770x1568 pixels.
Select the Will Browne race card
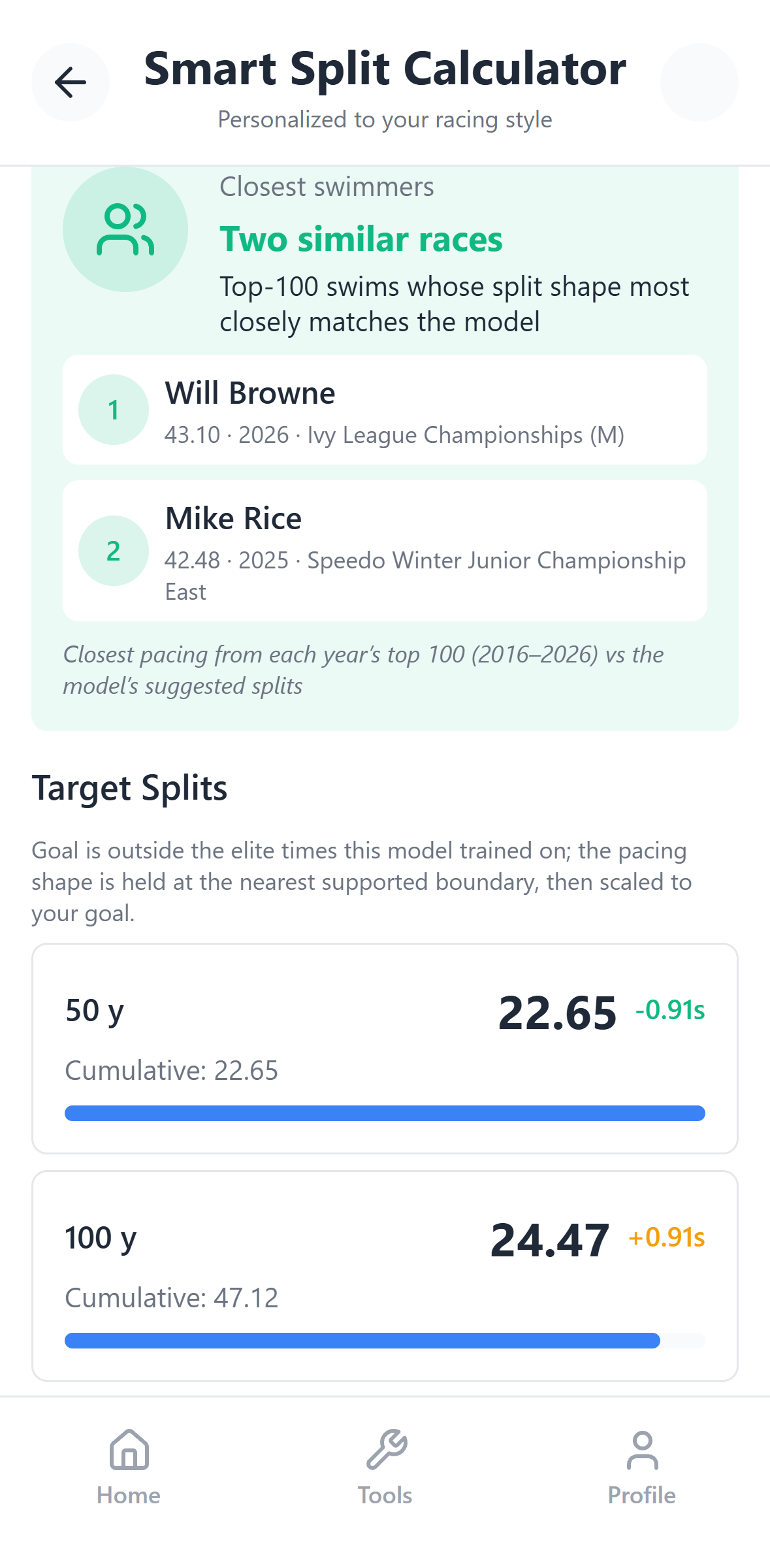pos(385,410)
